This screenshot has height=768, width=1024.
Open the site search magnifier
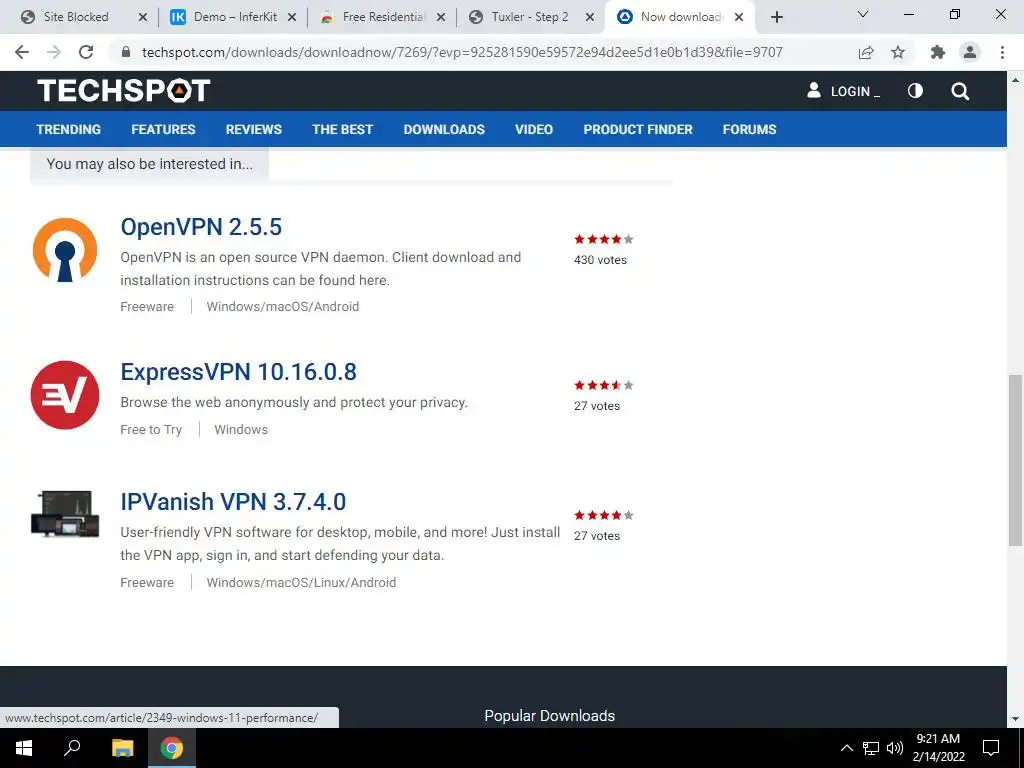(x=960, y=91)
